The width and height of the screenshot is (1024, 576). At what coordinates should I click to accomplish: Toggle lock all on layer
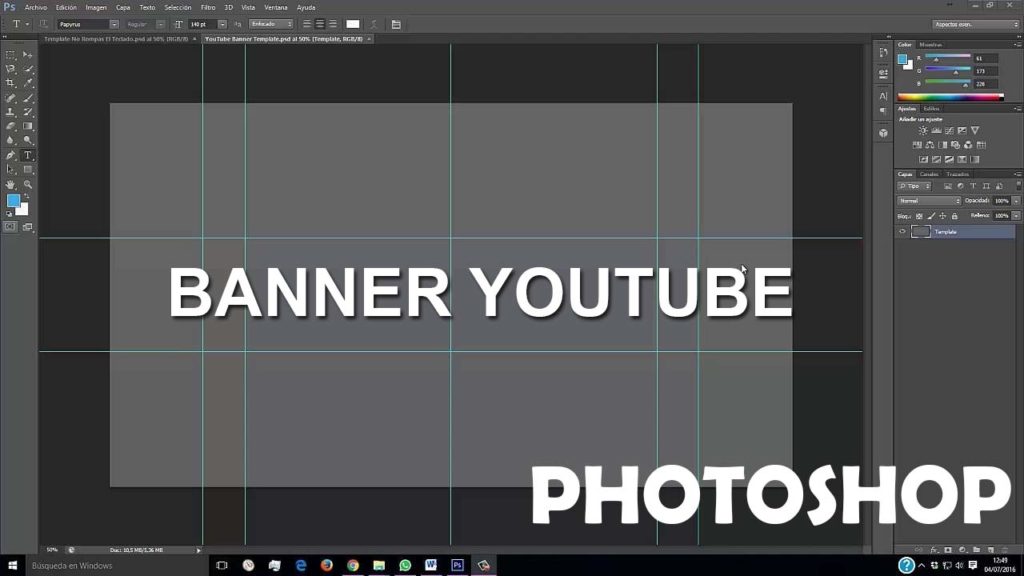coord(955,216)
